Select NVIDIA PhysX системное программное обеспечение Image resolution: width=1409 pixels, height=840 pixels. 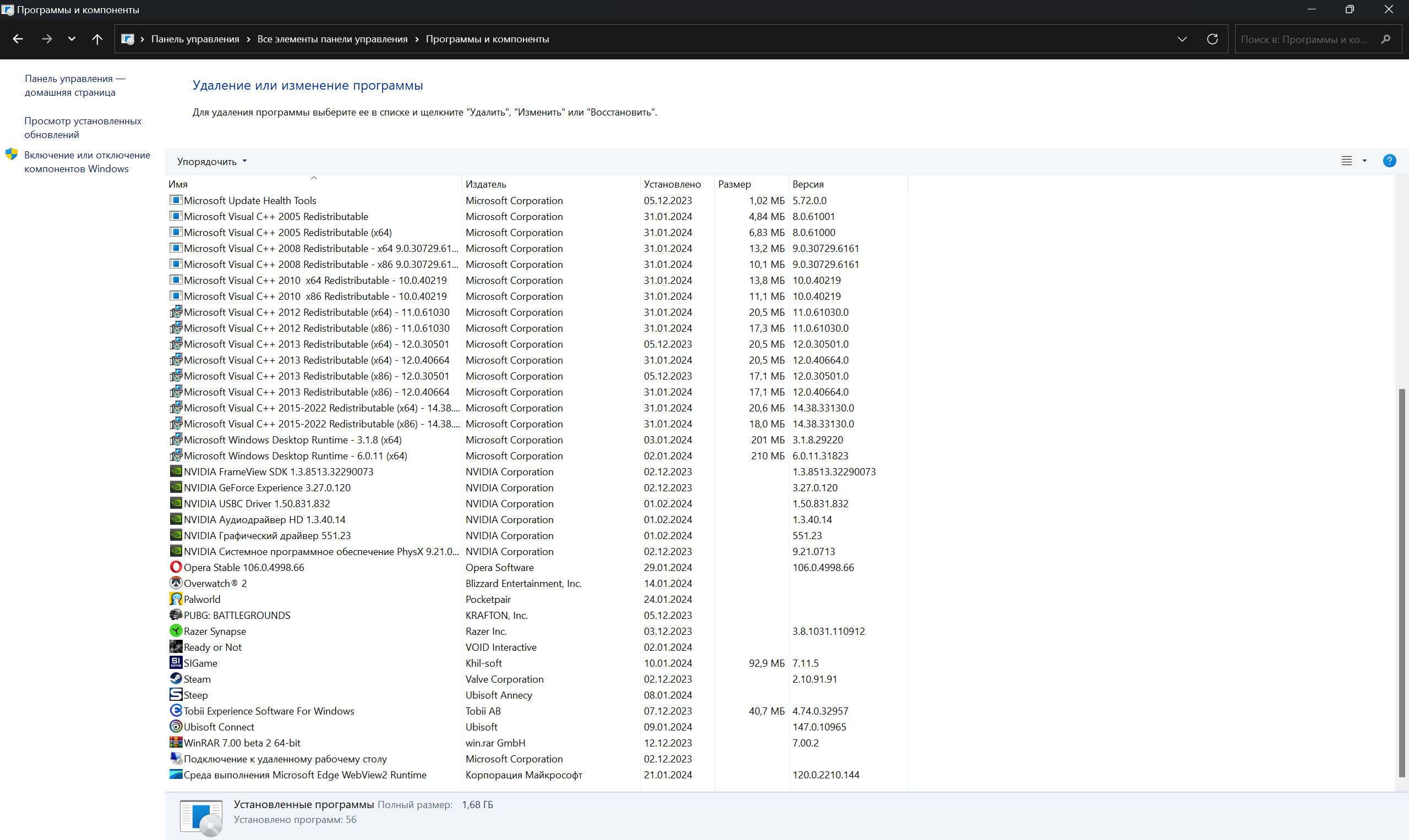click(321, 551)
